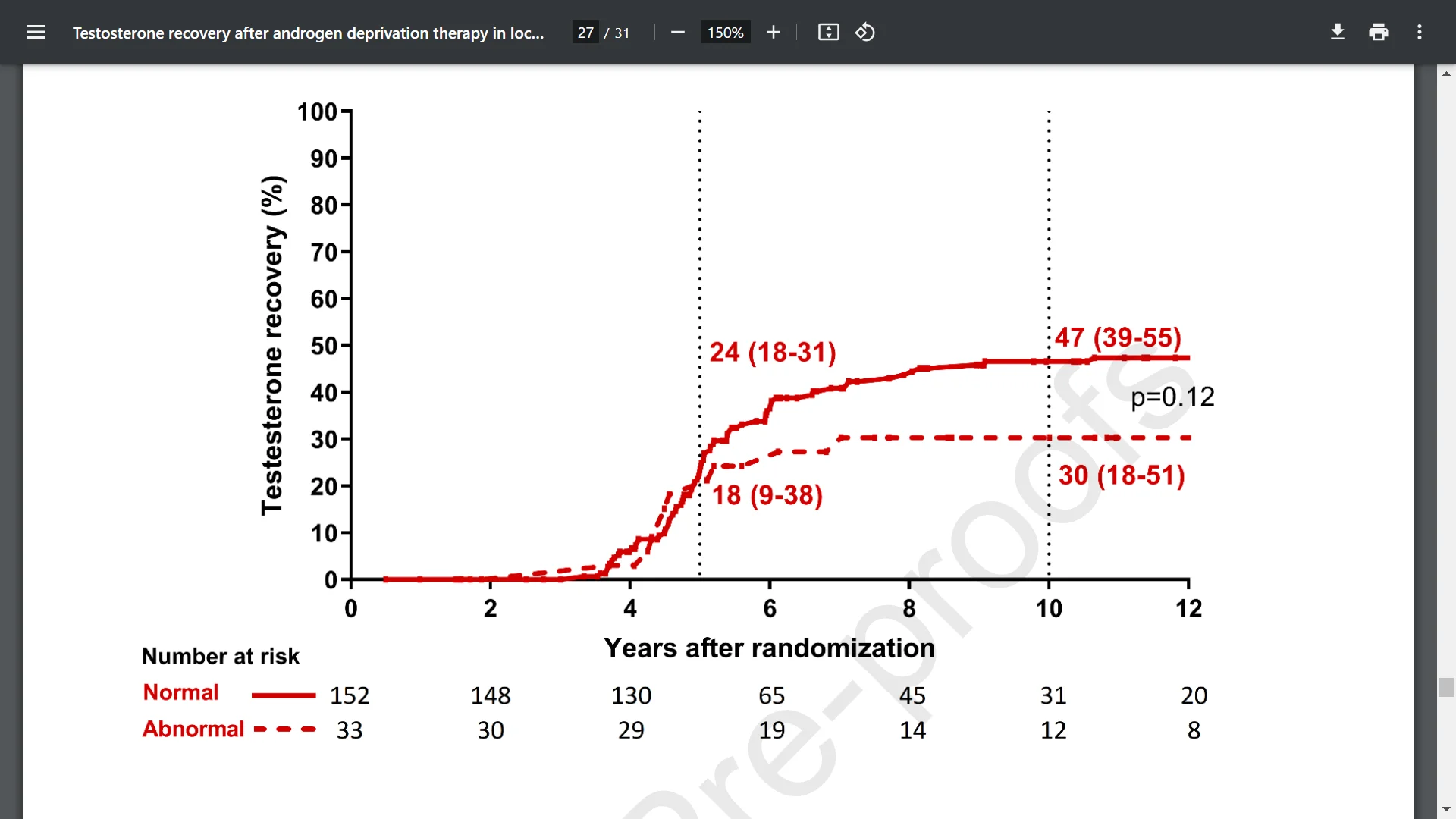The width and height of the screenshot is (1456, 819).
Task: Click the value 19 in Abnormal row
Action: click(x=772, y=730)
